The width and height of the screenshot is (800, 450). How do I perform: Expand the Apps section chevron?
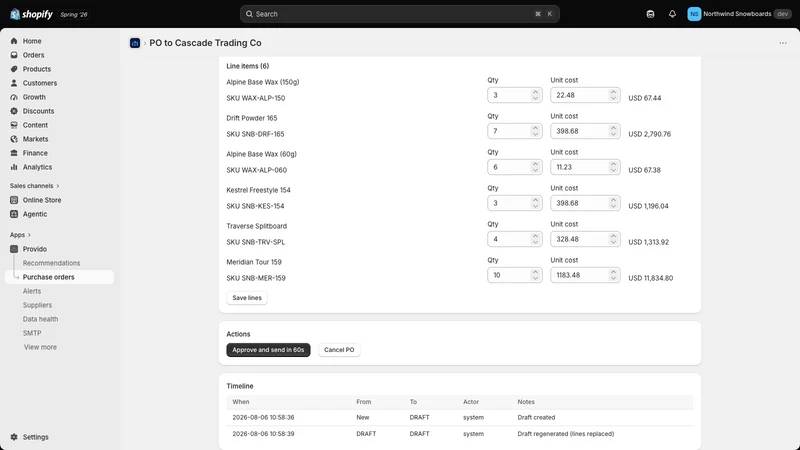click(29, 235)
